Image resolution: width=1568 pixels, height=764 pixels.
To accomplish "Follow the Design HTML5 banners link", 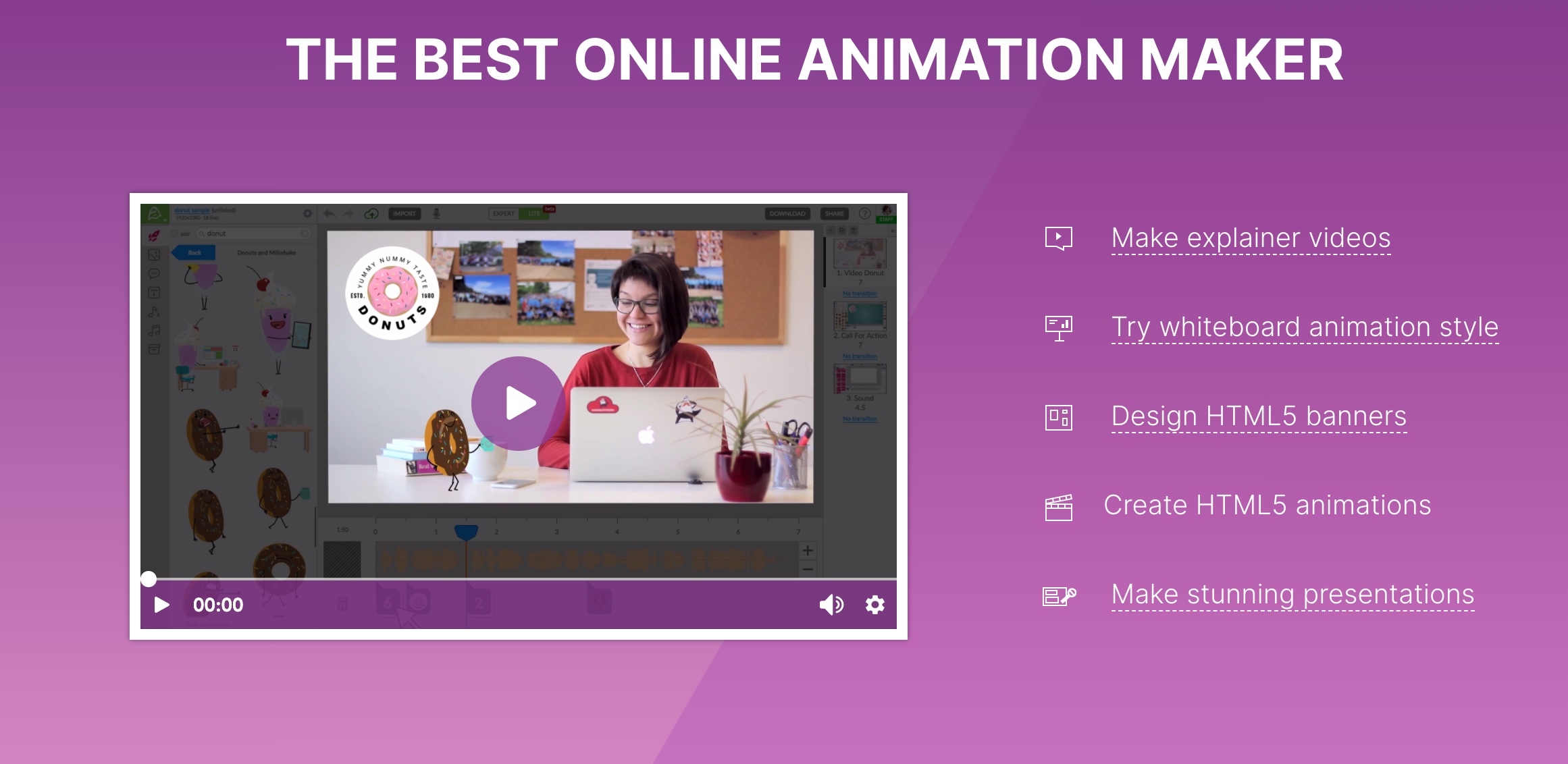I will 1259,416.
